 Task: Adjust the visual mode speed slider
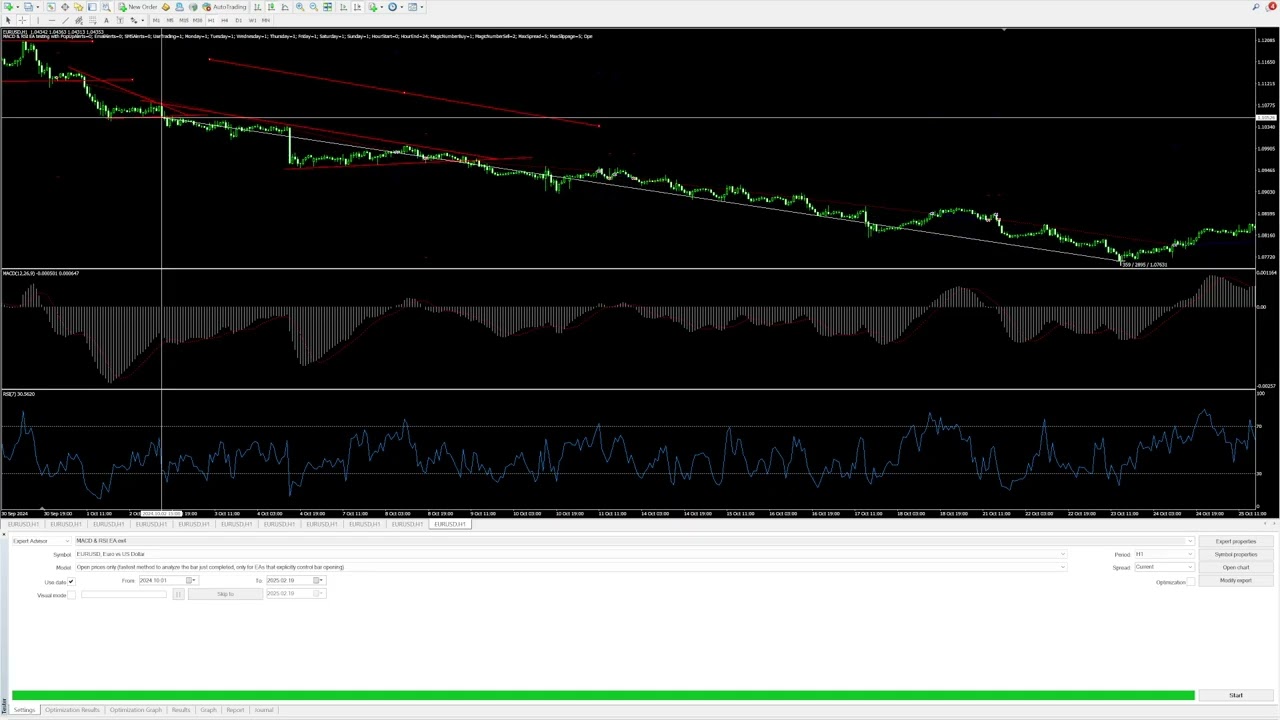tap(124, 594)
